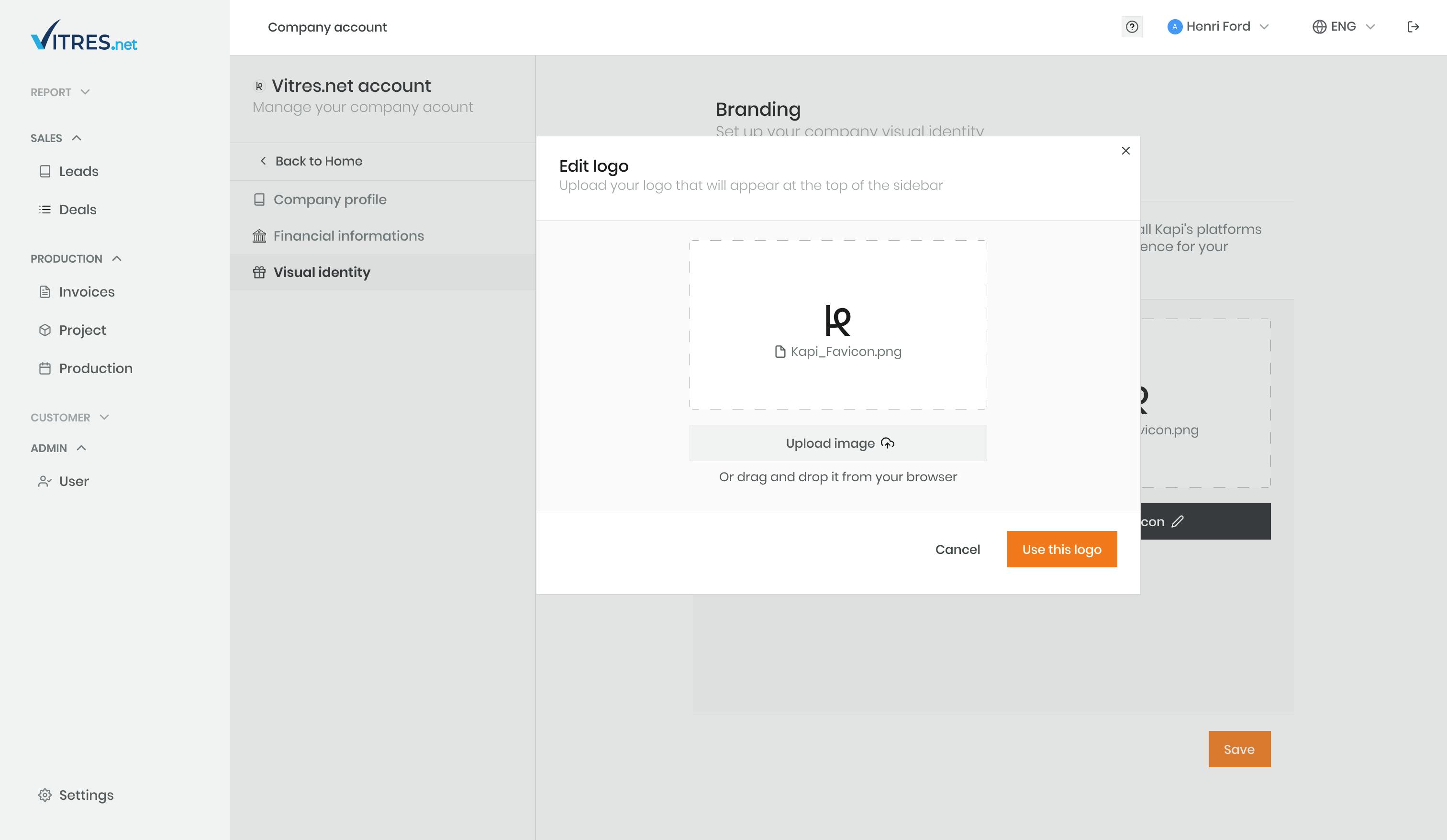
Task: Click the globe language icon
Action: point(1320,27)
